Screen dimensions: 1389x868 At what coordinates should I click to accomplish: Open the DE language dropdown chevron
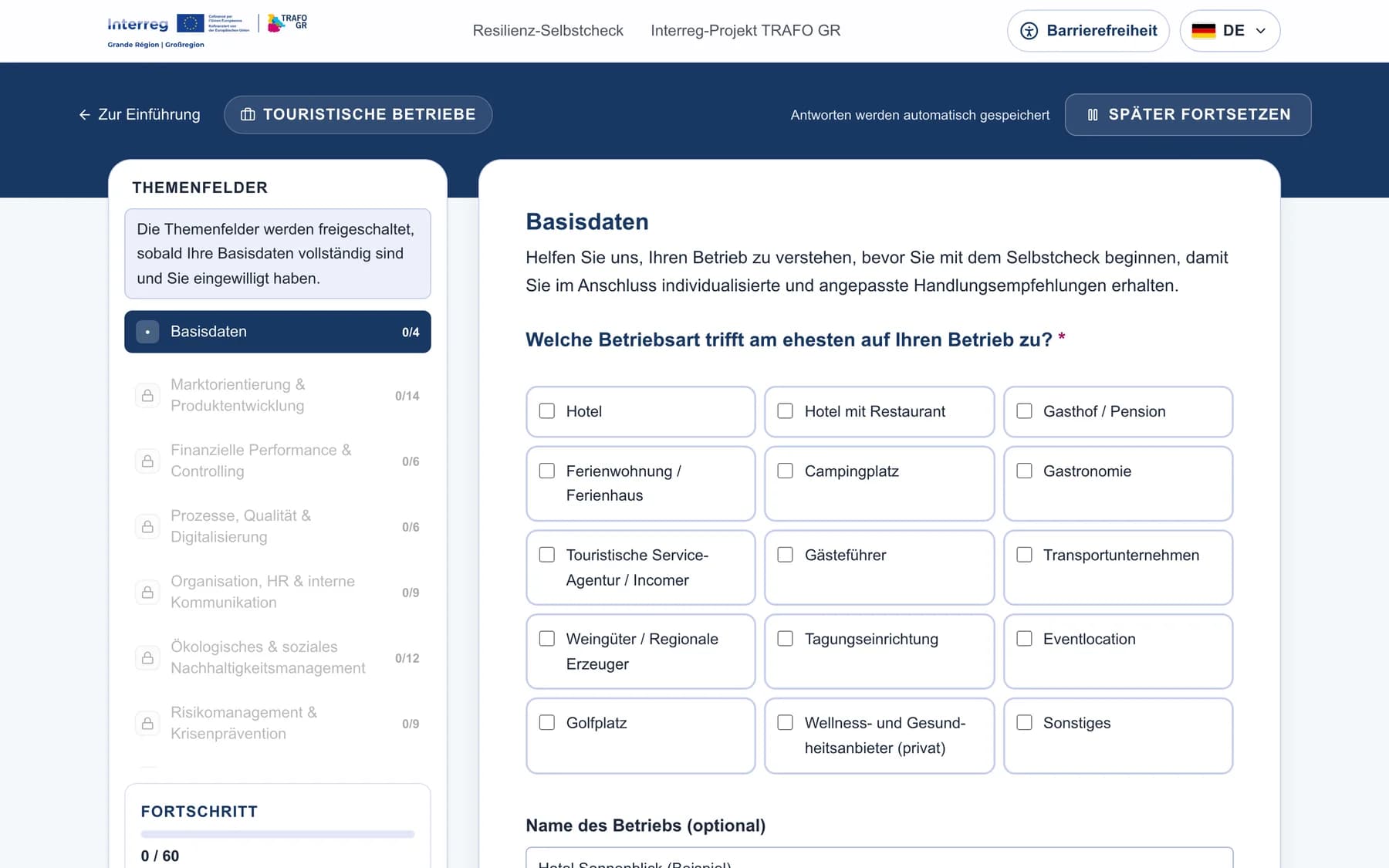click(x=1261, y=31)
